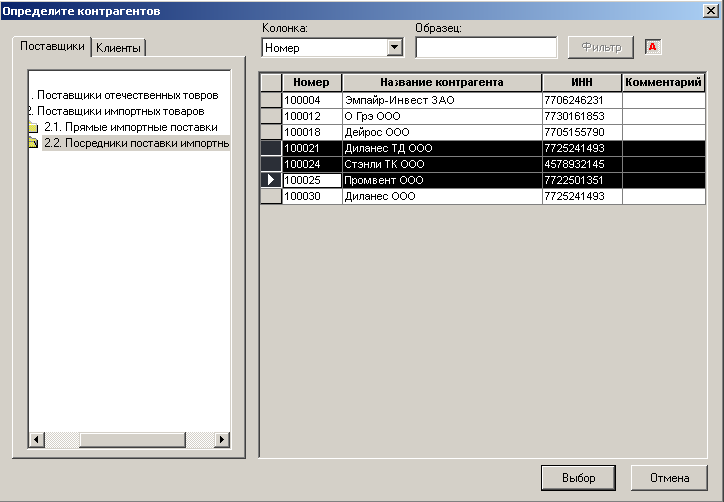This screenshot has height=502, width=724.
Task: Click the Дейрос ООО name cell
Action: coord(442,132)
